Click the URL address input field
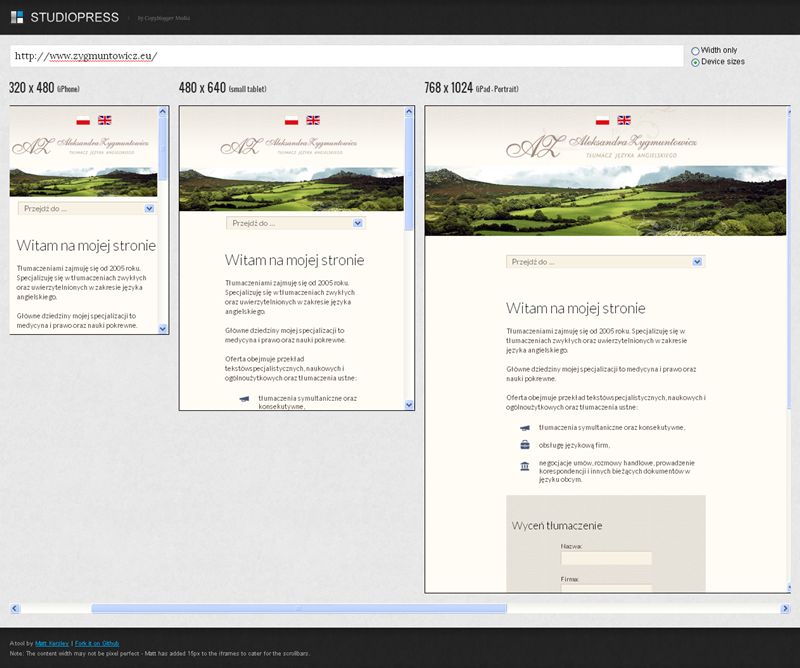 click(346, 56)
